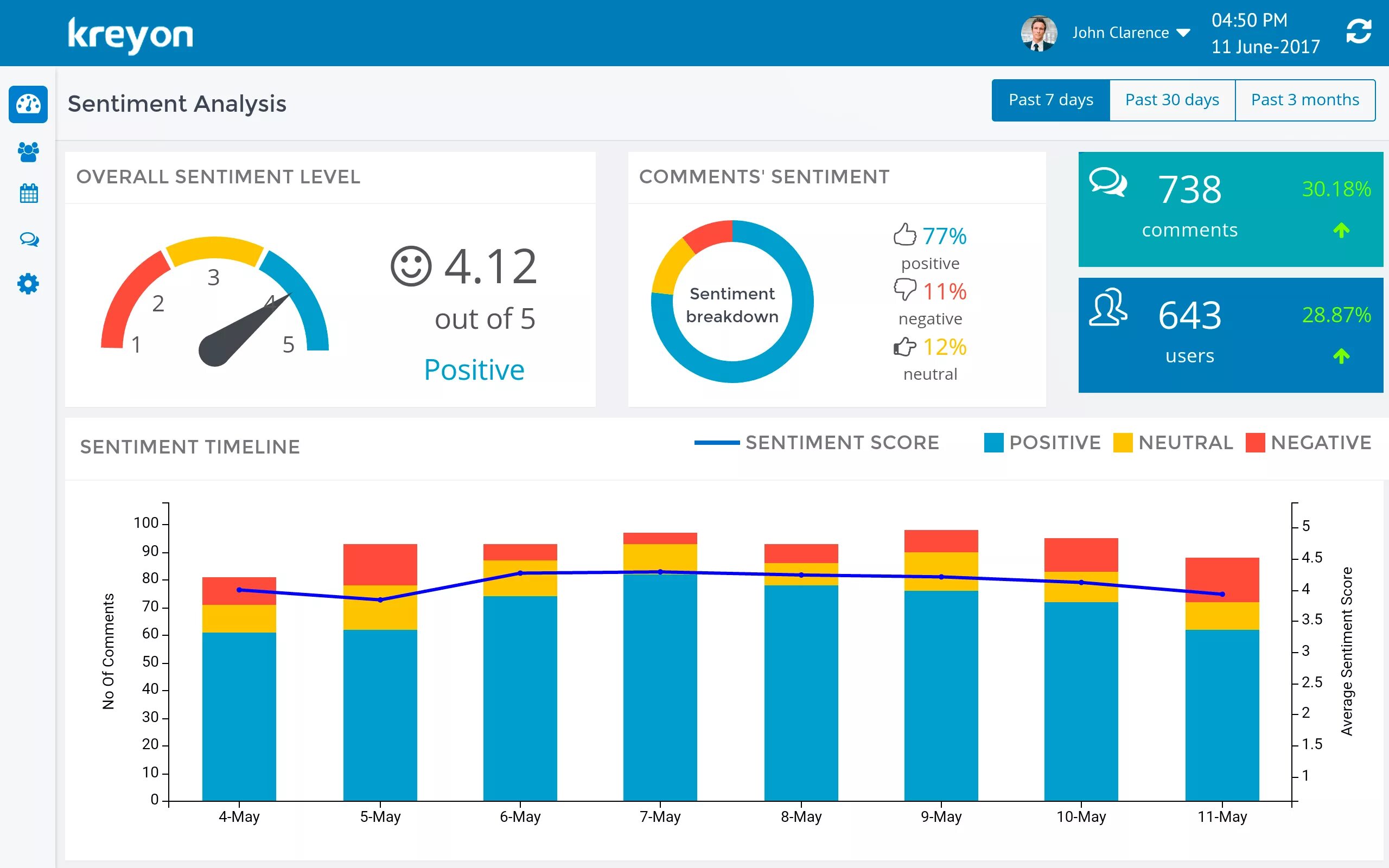Screen dimensions: 1389x868
Task: Open the settings gear sidebar icon
Action: pyautogui.click(x=28, y=284)
